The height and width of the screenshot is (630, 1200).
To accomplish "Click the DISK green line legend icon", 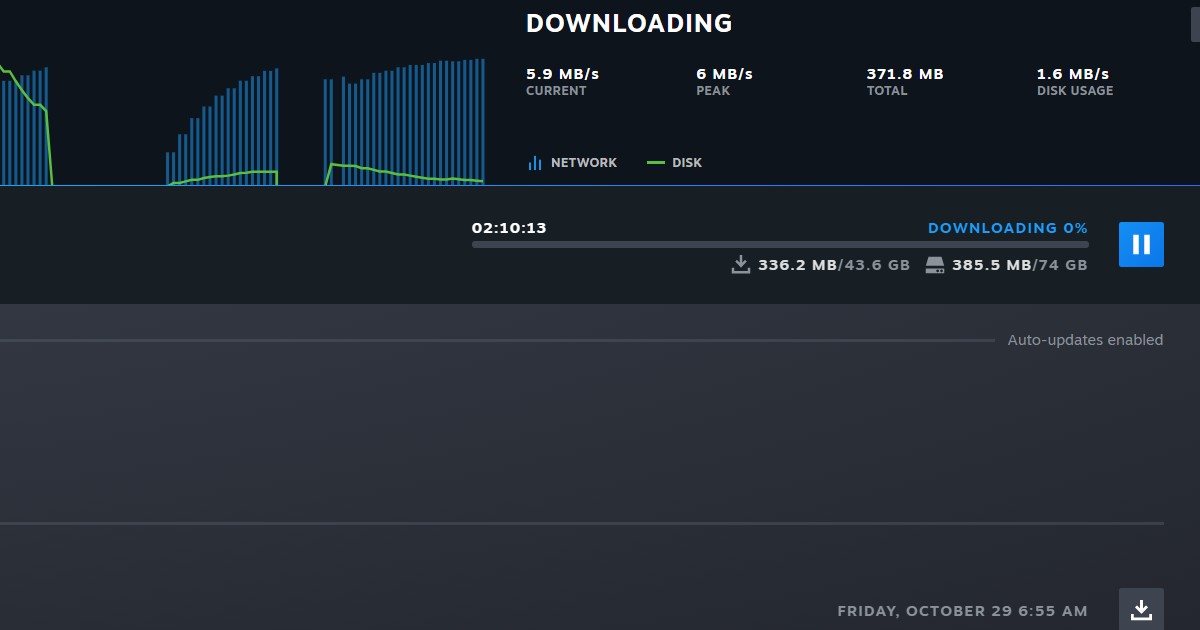I will coord(657,162).
